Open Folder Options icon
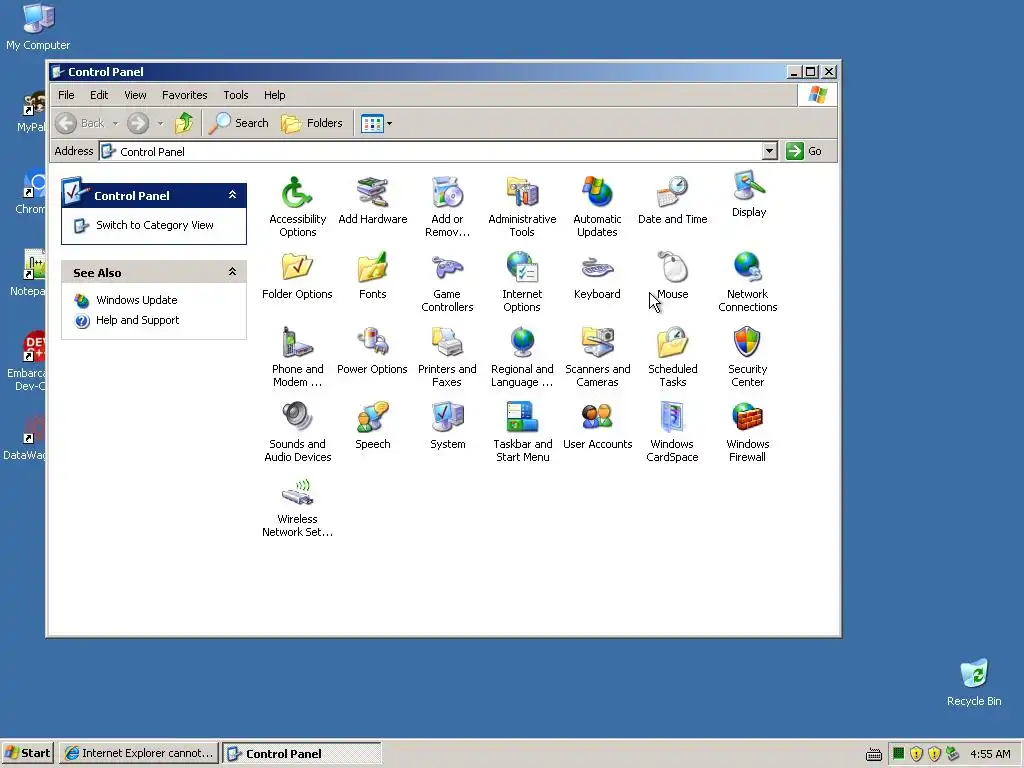The width and height of the screenshot is (1024, 768). (x=297, y=276)
